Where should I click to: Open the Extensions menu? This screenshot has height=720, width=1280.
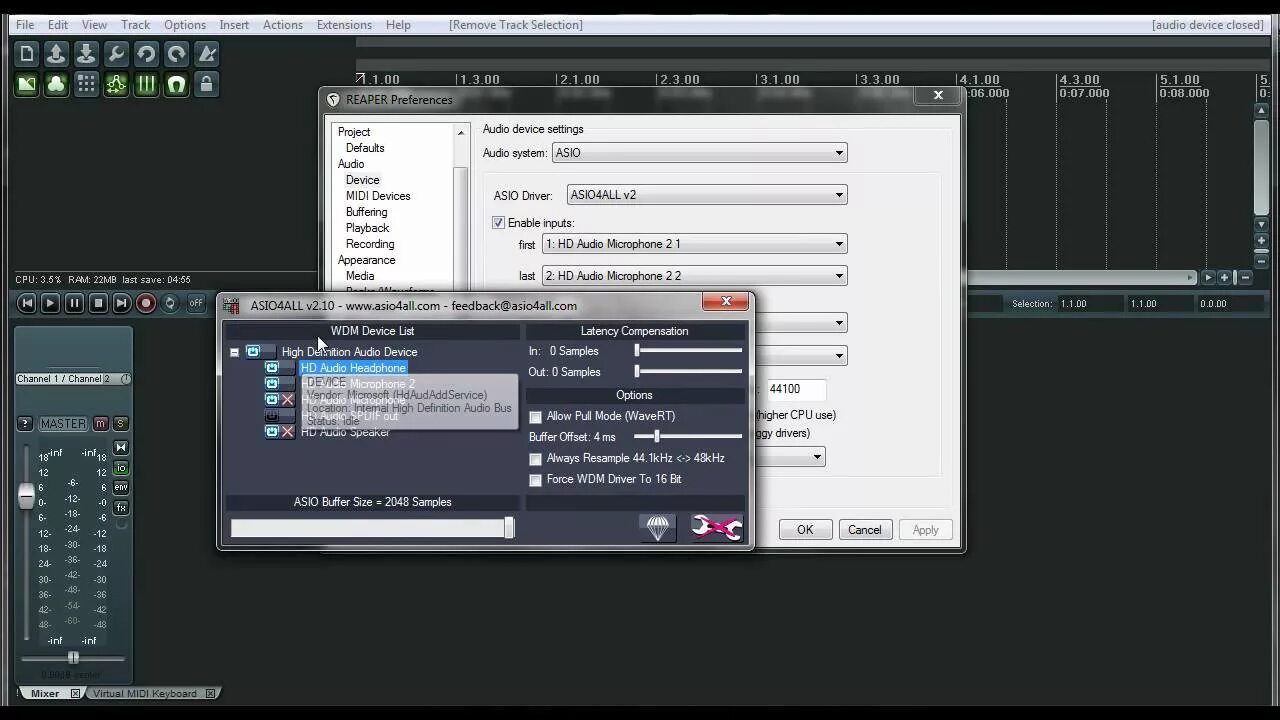click(x=344, y=25)
